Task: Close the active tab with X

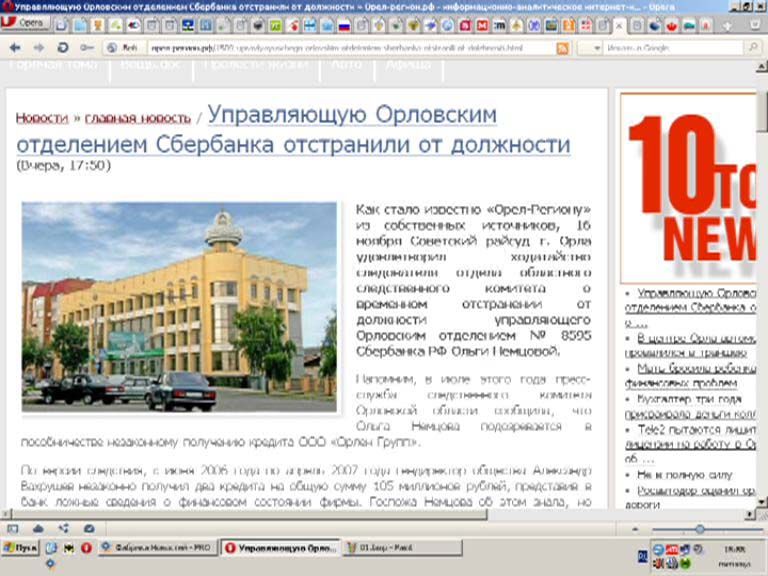Action: [x=619, y=25]
